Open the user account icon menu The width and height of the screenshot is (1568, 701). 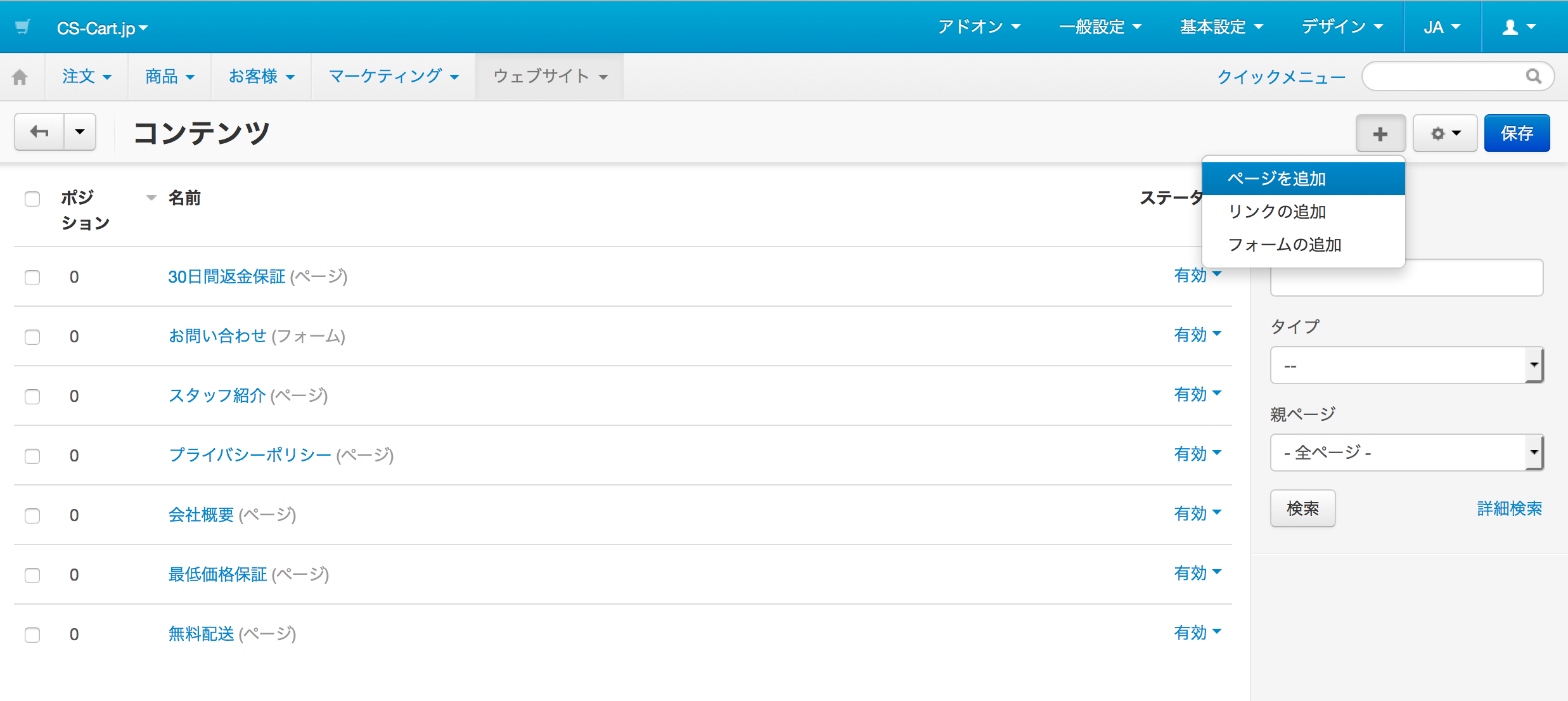click(1519, 27)
